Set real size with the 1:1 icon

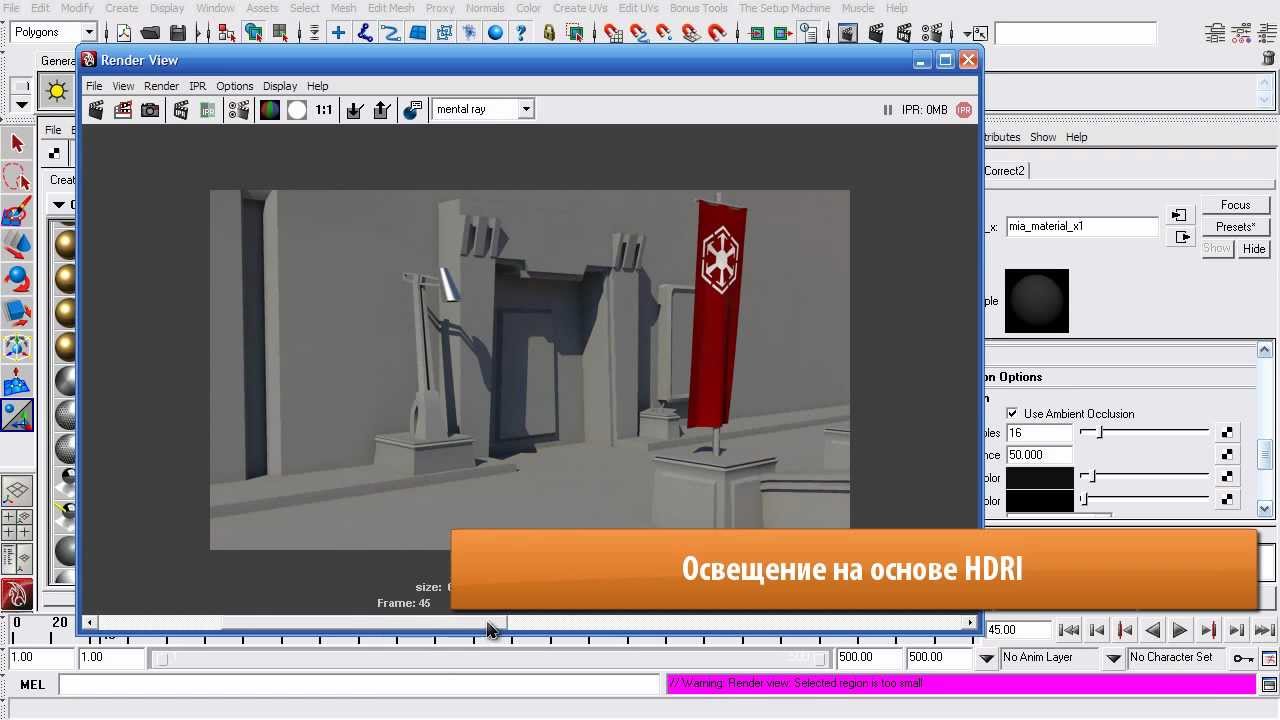coord(324,110)
